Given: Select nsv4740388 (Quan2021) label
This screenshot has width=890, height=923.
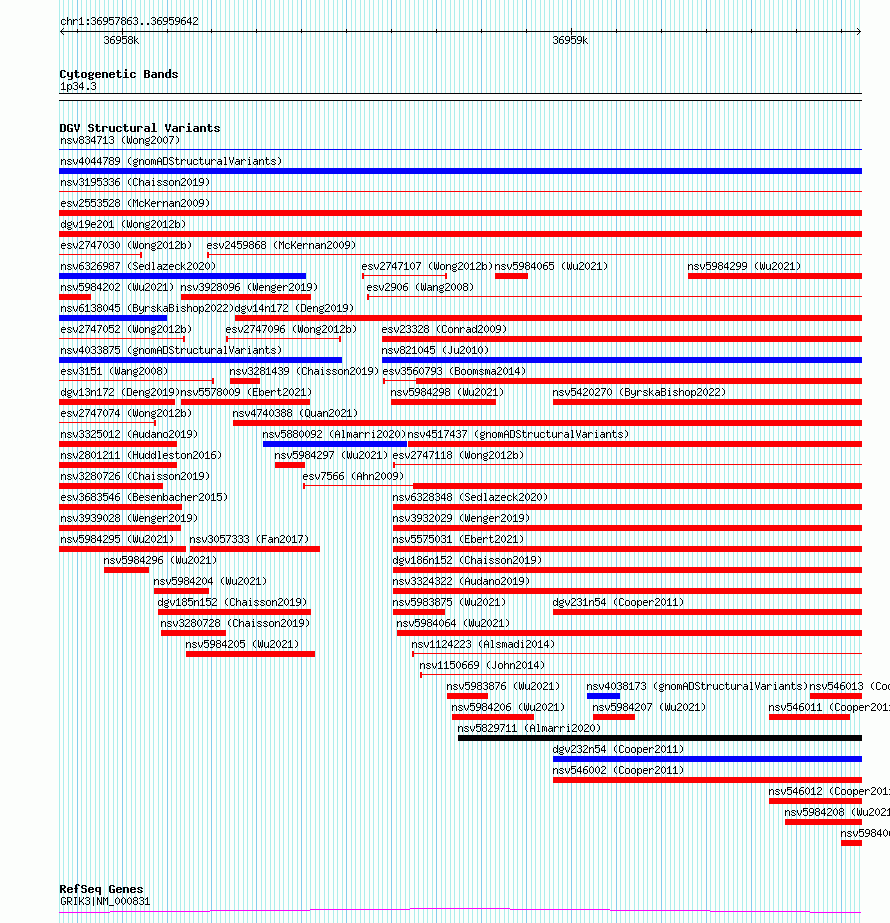Looking at the screenshot, I should click(295, 413).
